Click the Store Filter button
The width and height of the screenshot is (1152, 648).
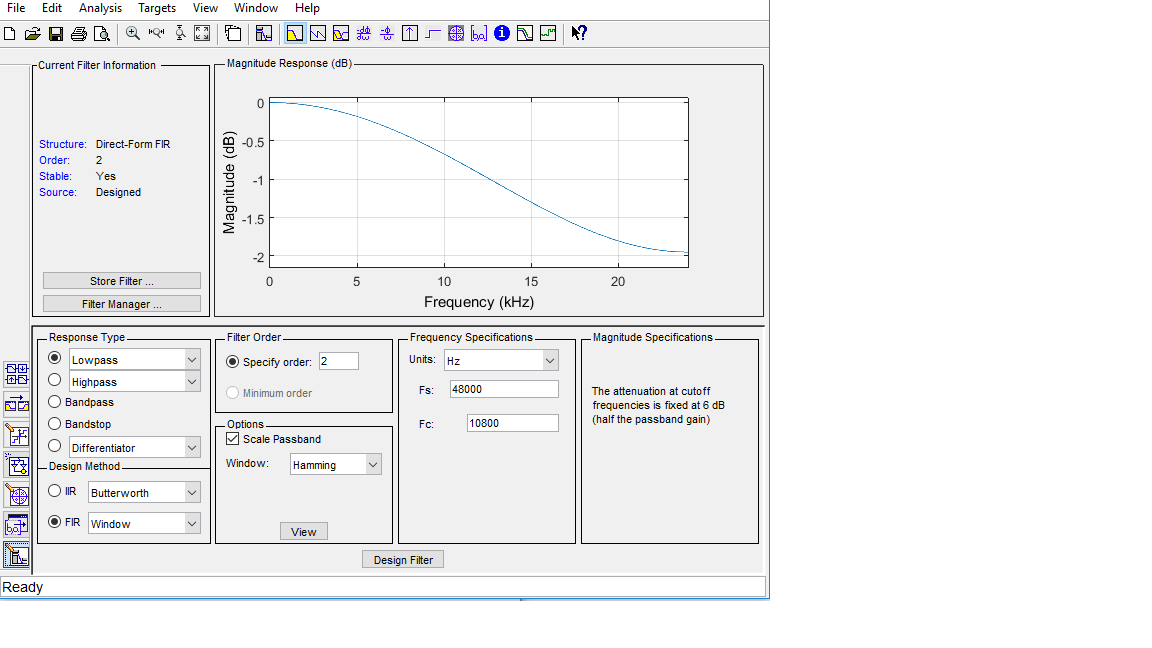122,281
